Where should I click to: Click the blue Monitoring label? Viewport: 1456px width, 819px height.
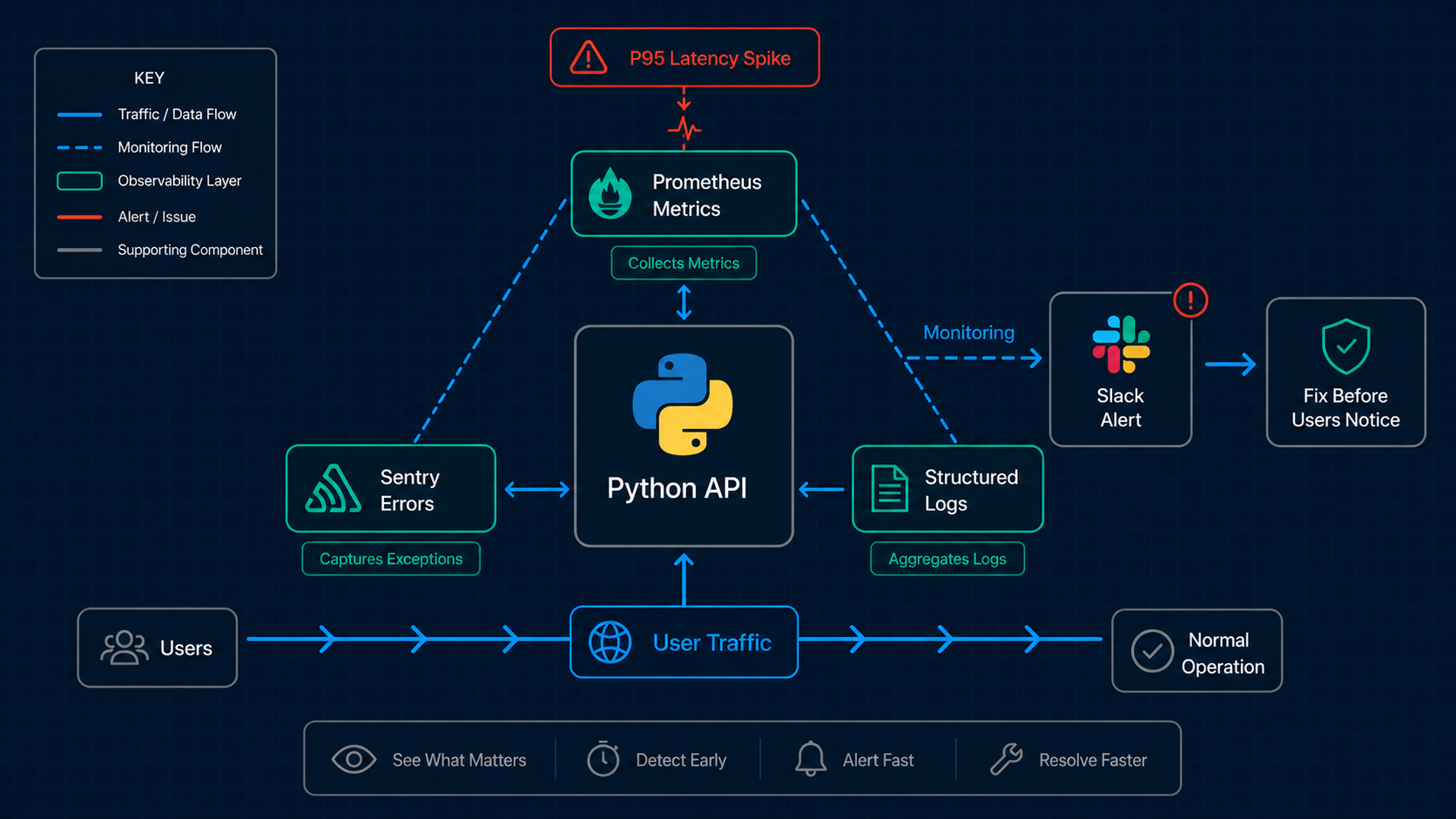point(968,332)
